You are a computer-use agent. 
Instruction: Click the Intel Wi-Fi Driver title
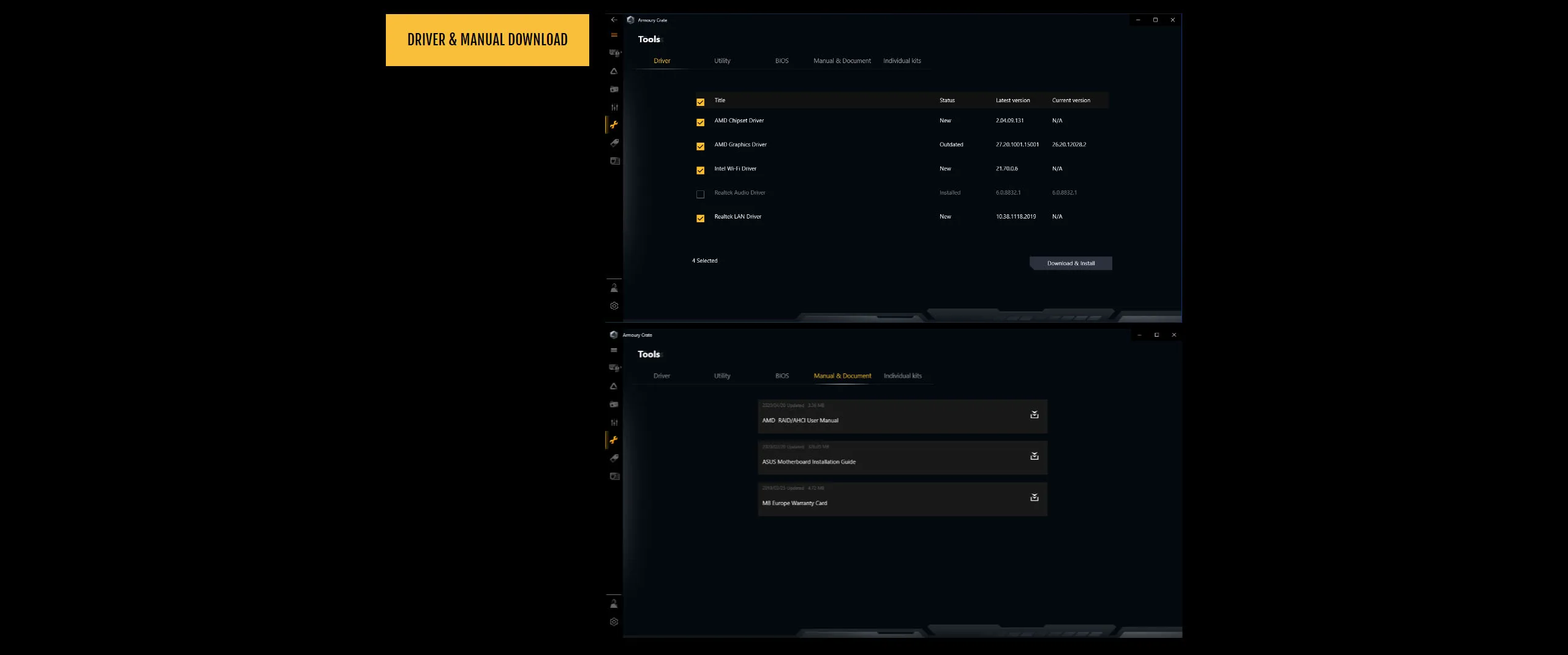(x=735, y=168)
